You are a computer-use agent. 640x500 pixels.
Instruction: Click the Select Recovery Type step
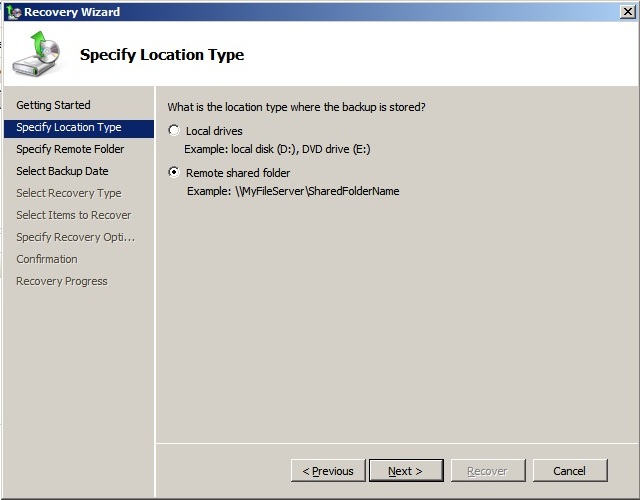tap(69, 193)
